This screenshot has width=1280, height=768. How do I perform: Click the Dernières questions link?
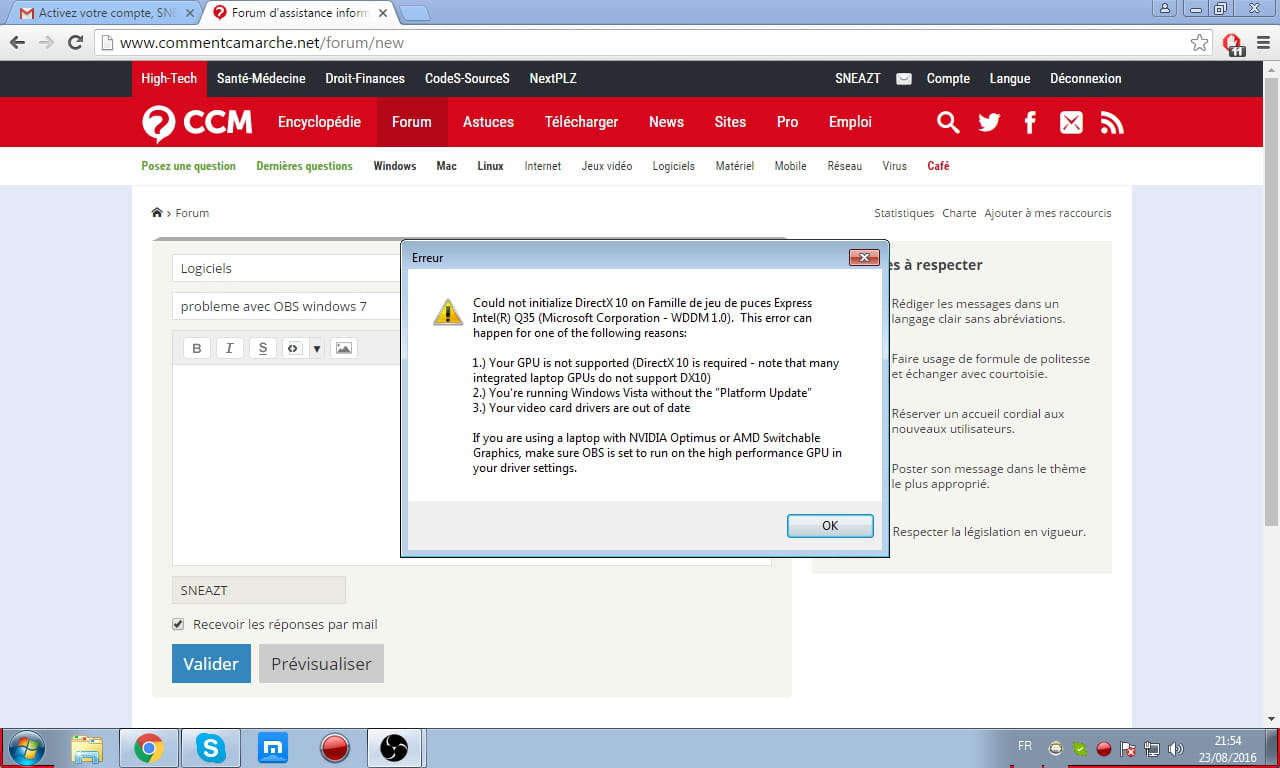point(304,166)
